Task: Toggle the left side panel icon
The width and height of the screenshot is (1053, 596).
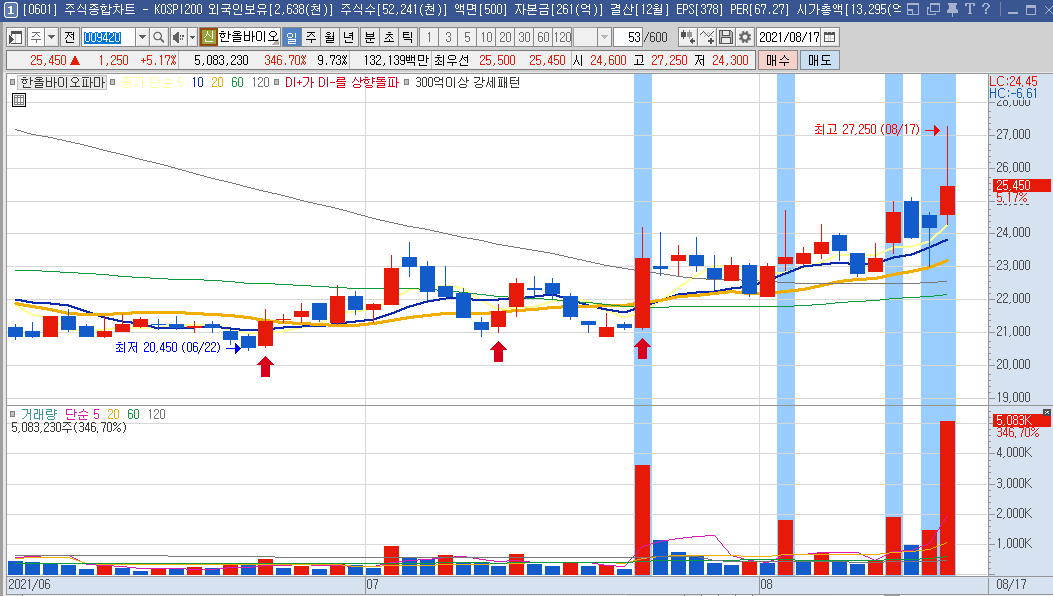Action: coord(15,37)
